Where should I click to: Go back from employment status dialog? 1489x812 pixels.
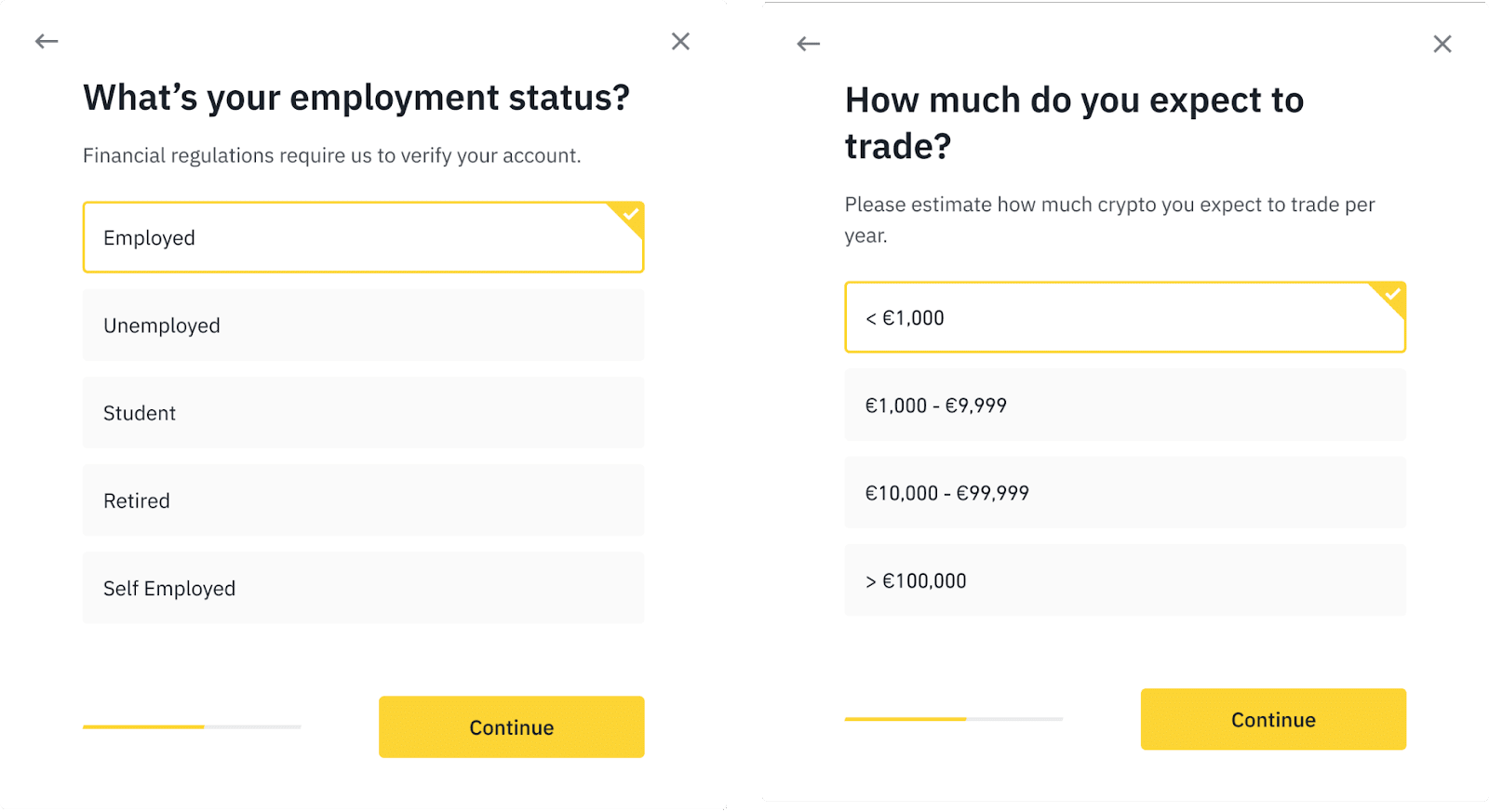coord(47,41)
